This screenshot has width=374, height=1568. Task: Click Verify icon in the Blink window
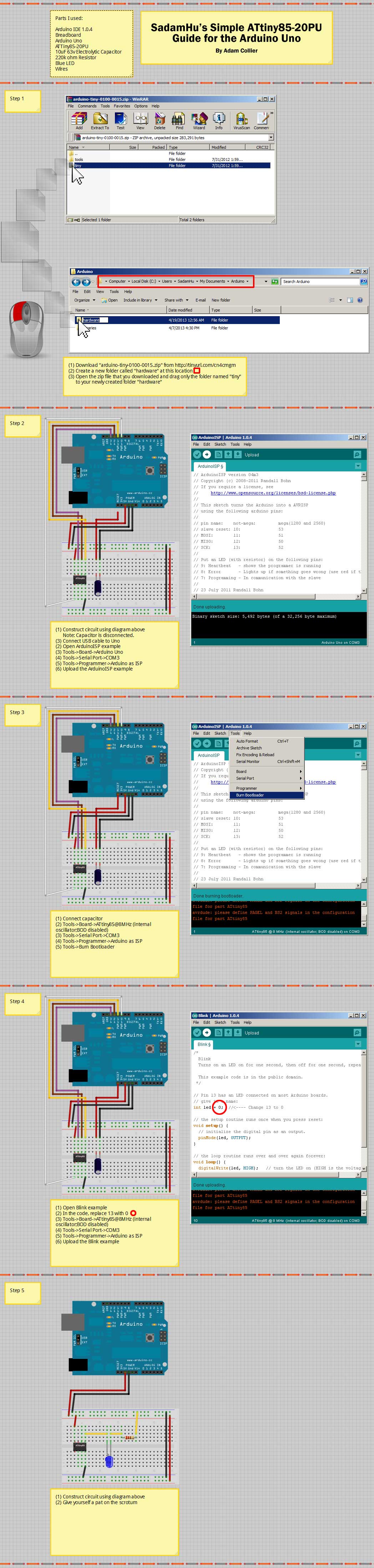pyautogui.click(x=197, y=1032)
